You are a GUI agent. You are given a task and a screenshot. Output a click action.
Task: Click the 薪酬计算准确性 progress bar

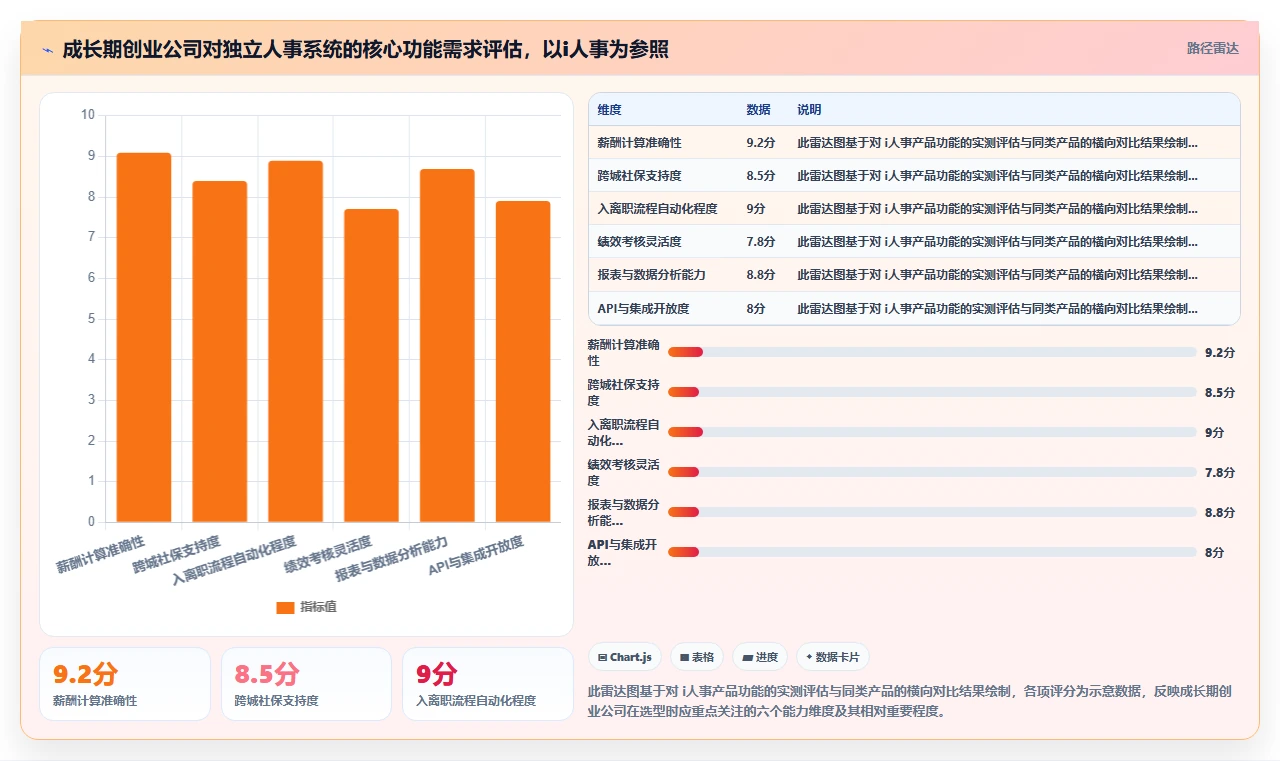pyautogui.click(x=932, y=352)
